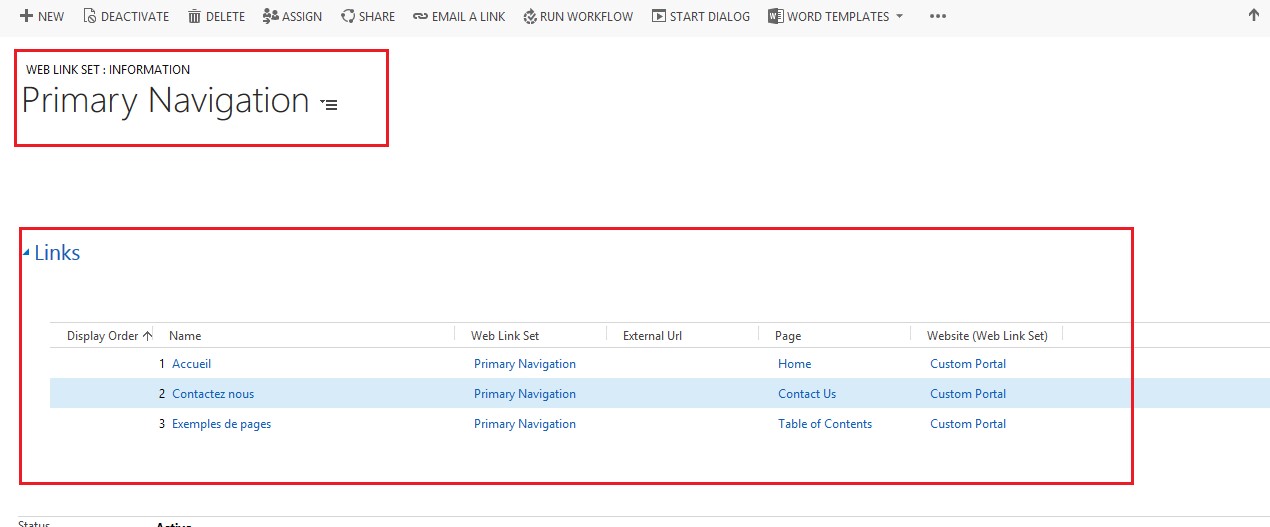This screenshot has width=1270, height=527.
Task: Click the Share icon in command bar
Action: 348,16
